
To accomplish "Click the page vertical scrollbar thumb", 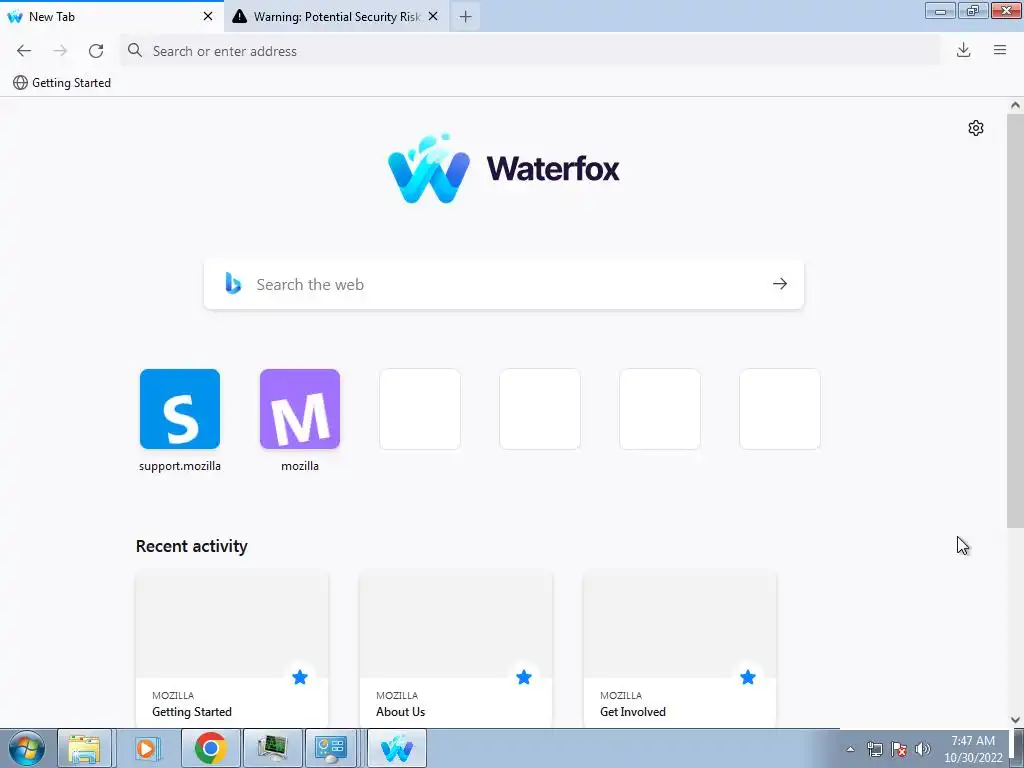I will point(1015,320).
